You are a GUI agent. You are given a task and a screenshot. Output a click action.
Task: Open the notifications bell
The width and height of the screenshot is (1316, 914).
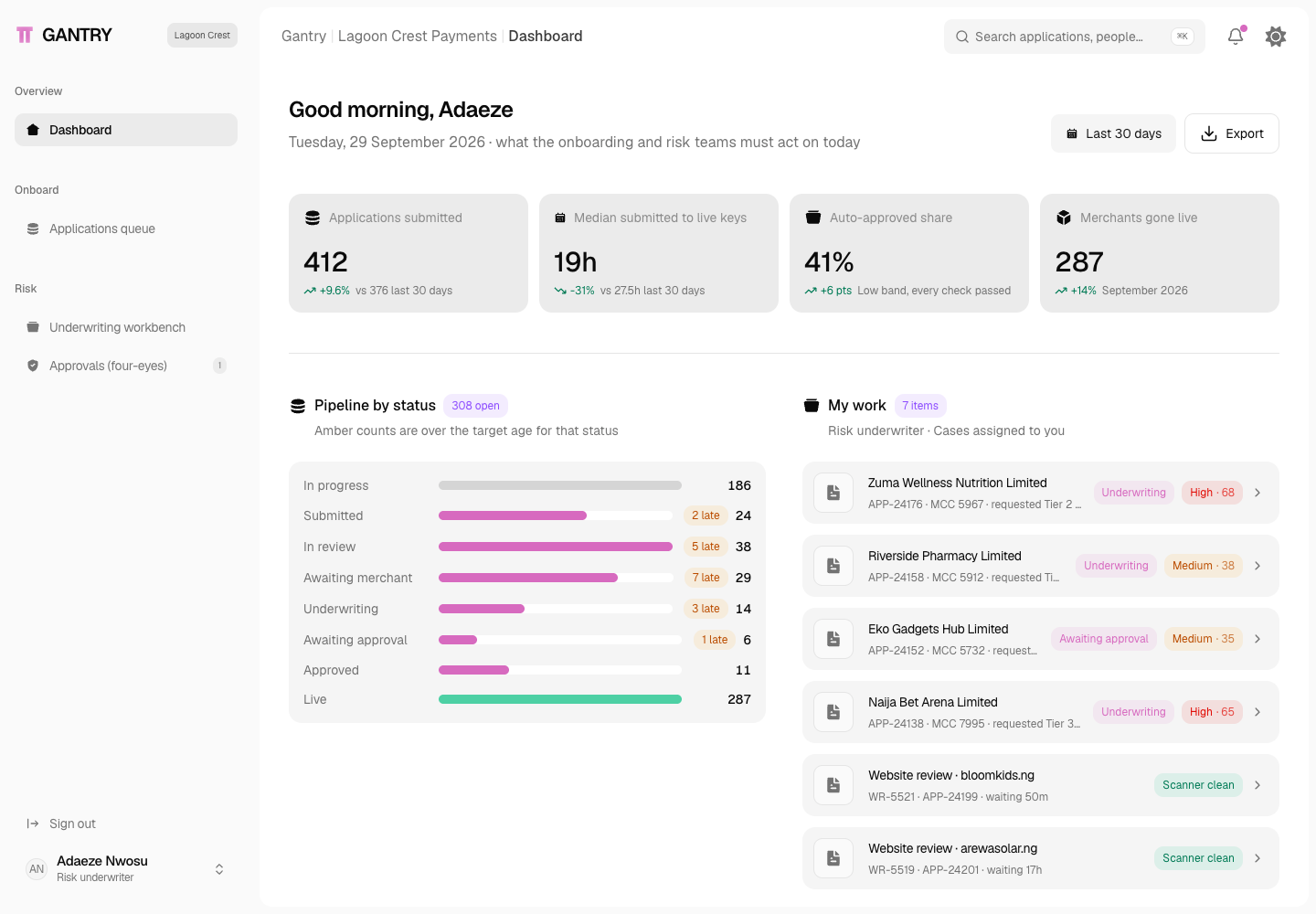coord(1236,37)
